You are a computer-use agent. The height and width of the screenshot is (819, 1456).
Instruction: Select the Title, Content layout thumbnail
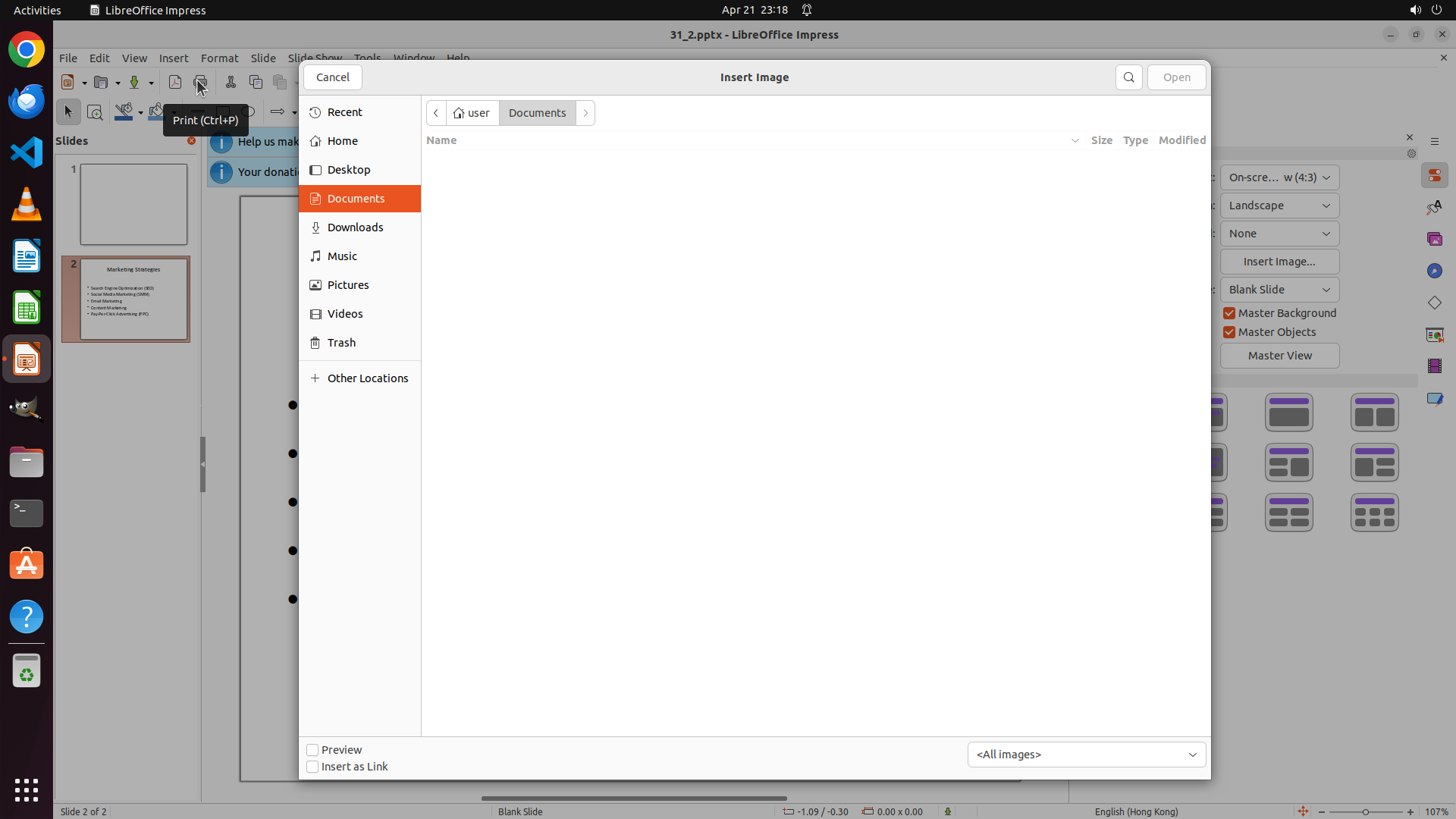[1288, 413]
